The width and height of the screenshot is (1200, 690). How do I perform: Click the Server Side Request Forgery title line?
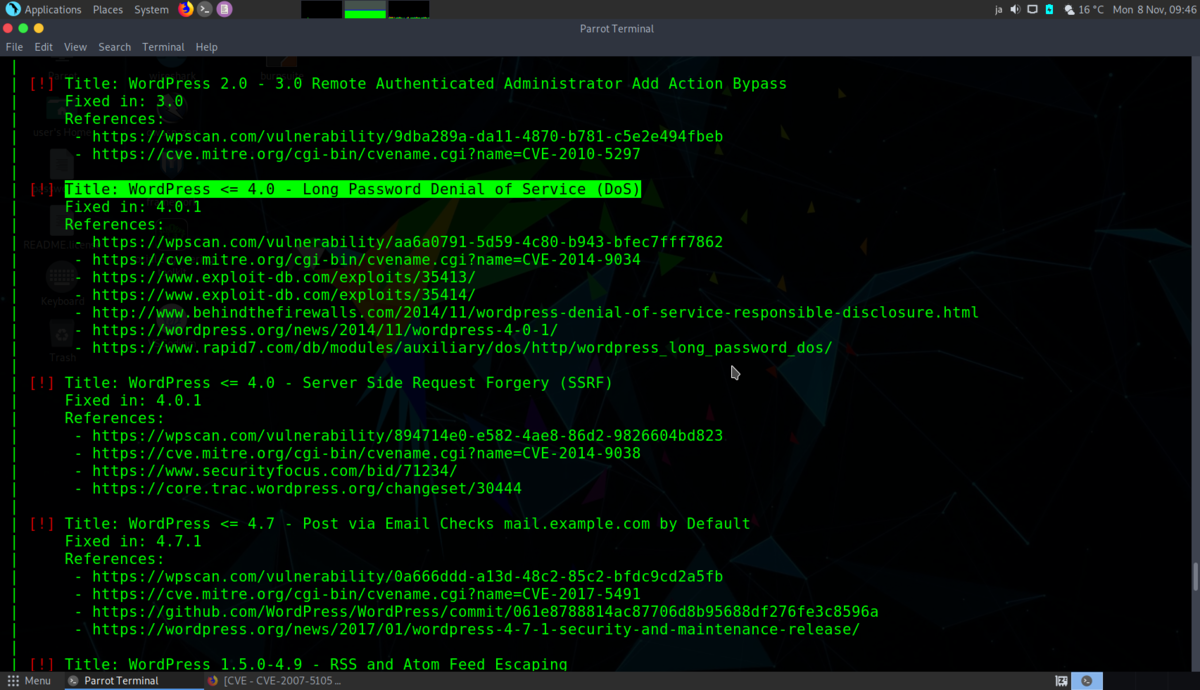click(338, 383)
